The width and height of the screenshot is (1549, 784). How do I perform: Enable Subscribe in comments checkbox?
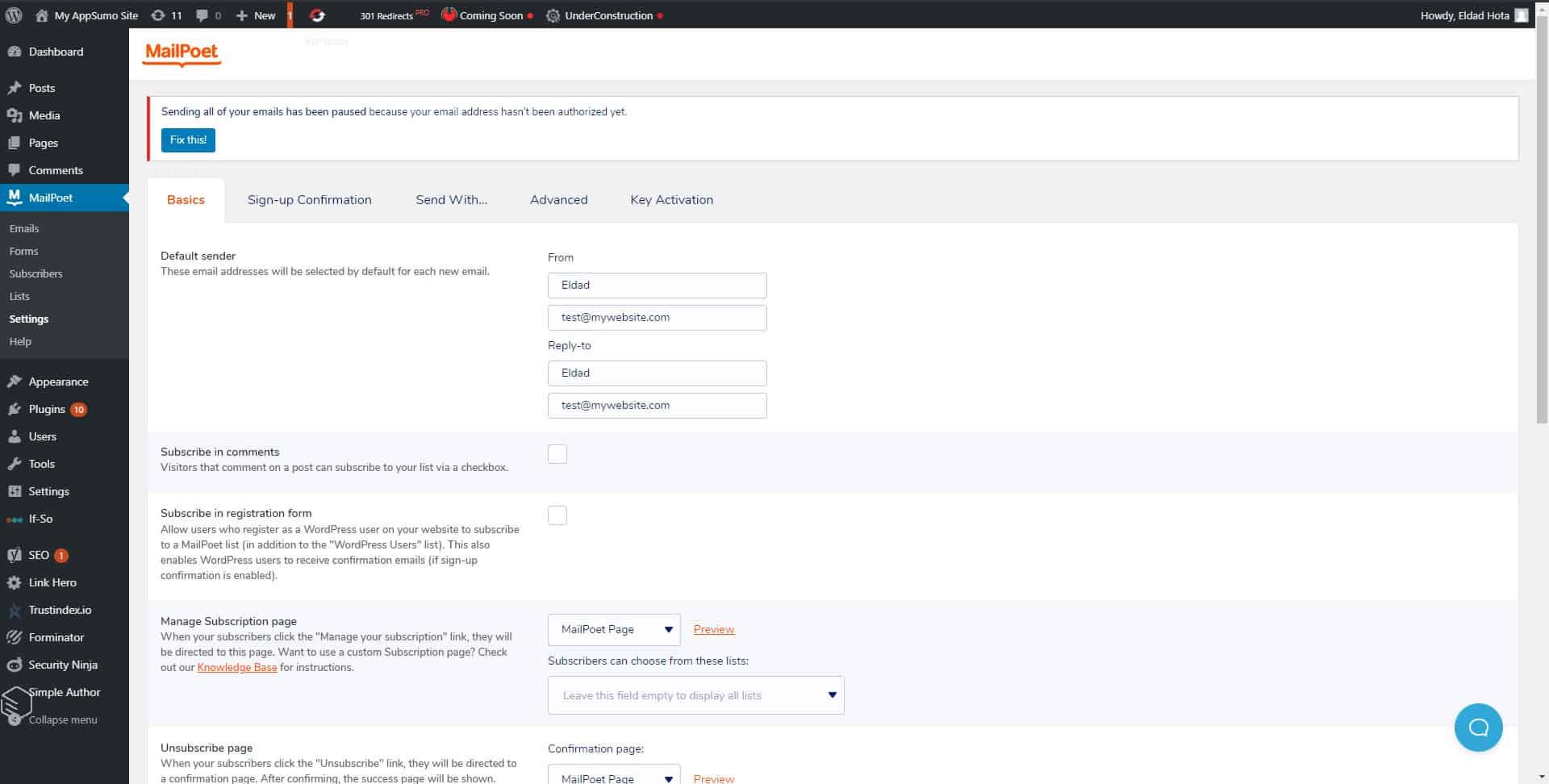point(557,454)
